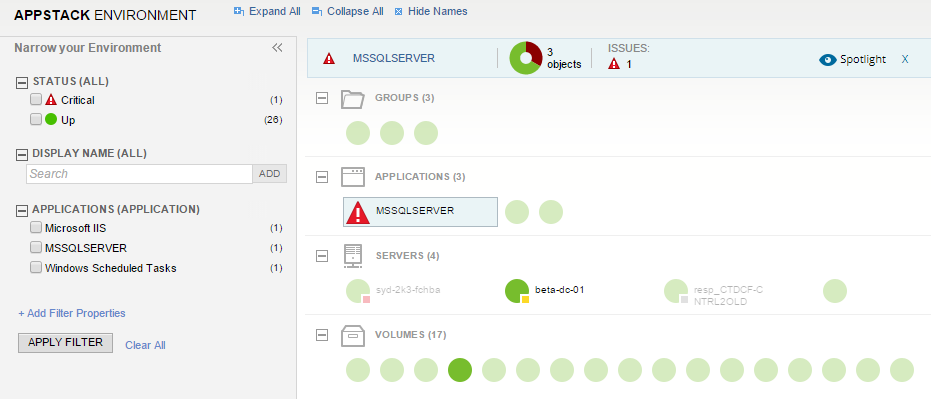This screenshot has height=399, width=931.
Task: Collapse the Narrow your Environment panel
Action: 277,48
